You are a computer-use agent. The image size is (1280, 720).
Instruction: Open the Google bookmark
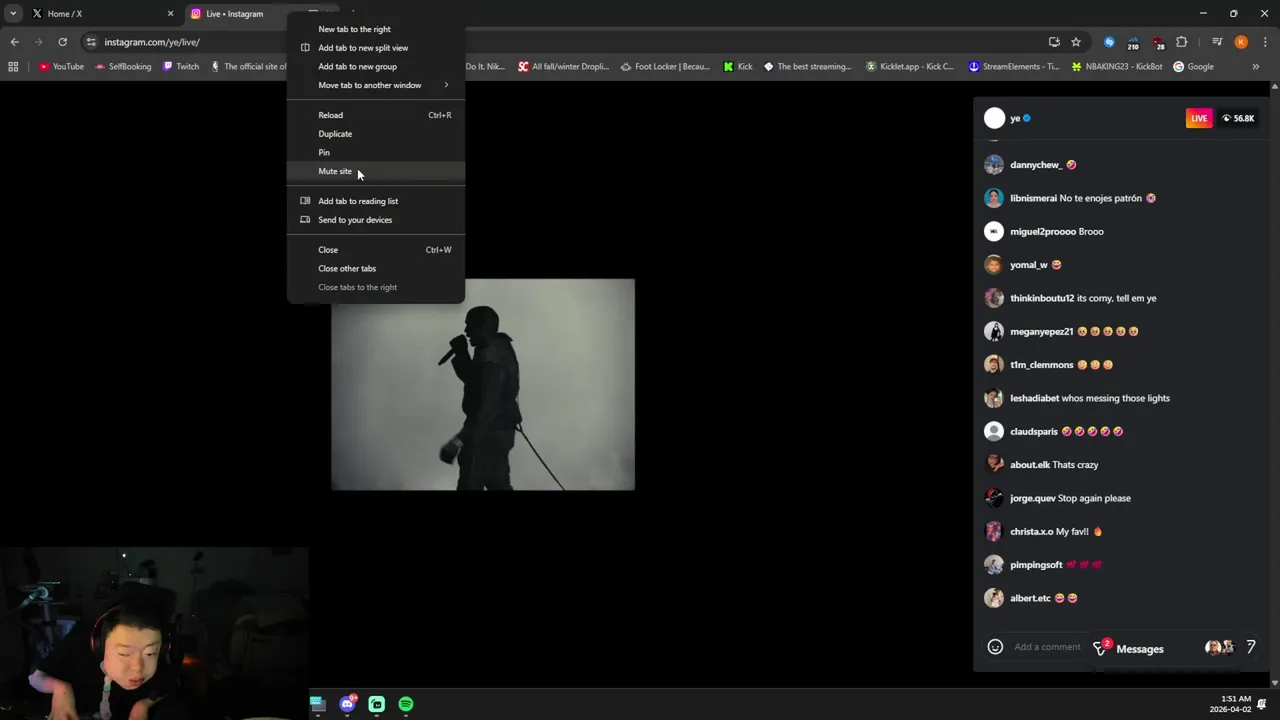tap(1193, 67)
